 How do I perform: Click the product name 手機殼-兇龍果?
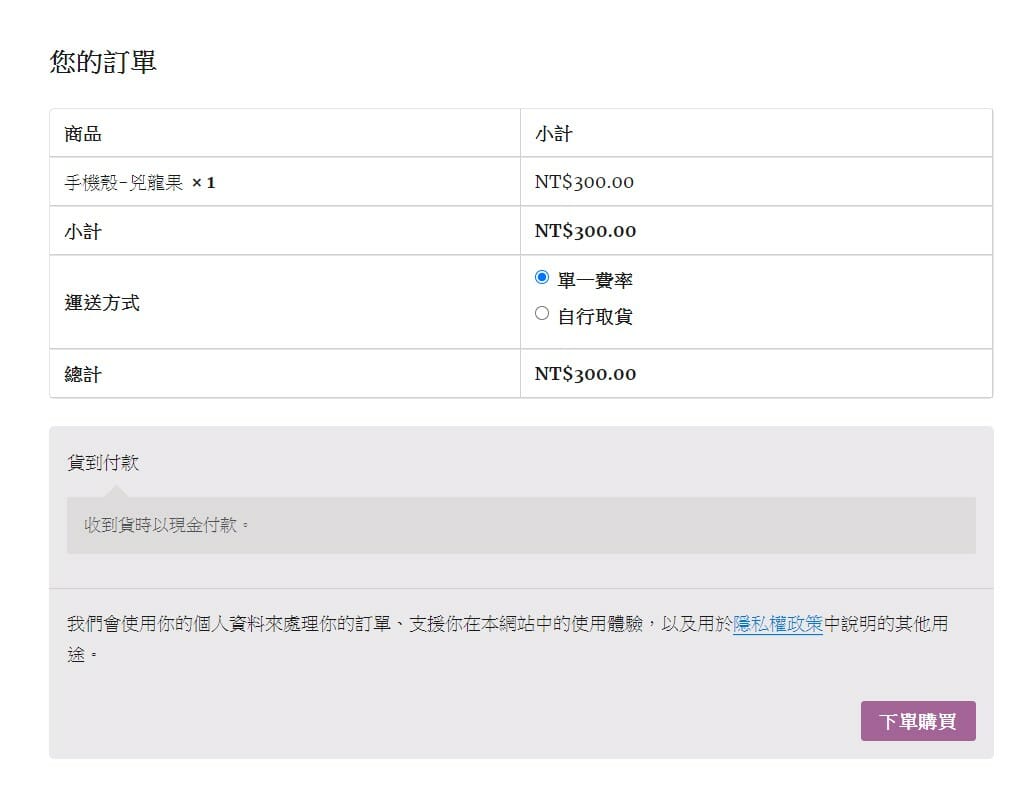coord(123,183)
